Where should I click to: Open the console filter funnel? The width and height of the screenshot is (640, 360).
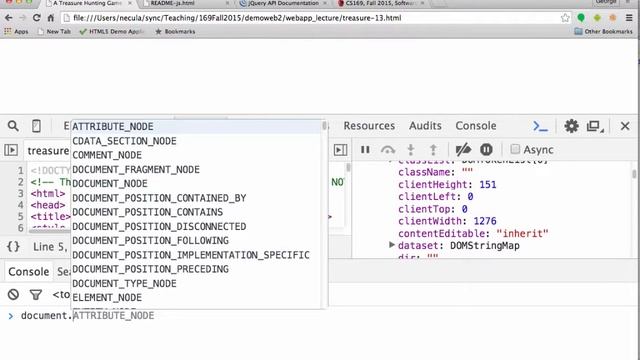pyautogui.click(x=36, y=294)
